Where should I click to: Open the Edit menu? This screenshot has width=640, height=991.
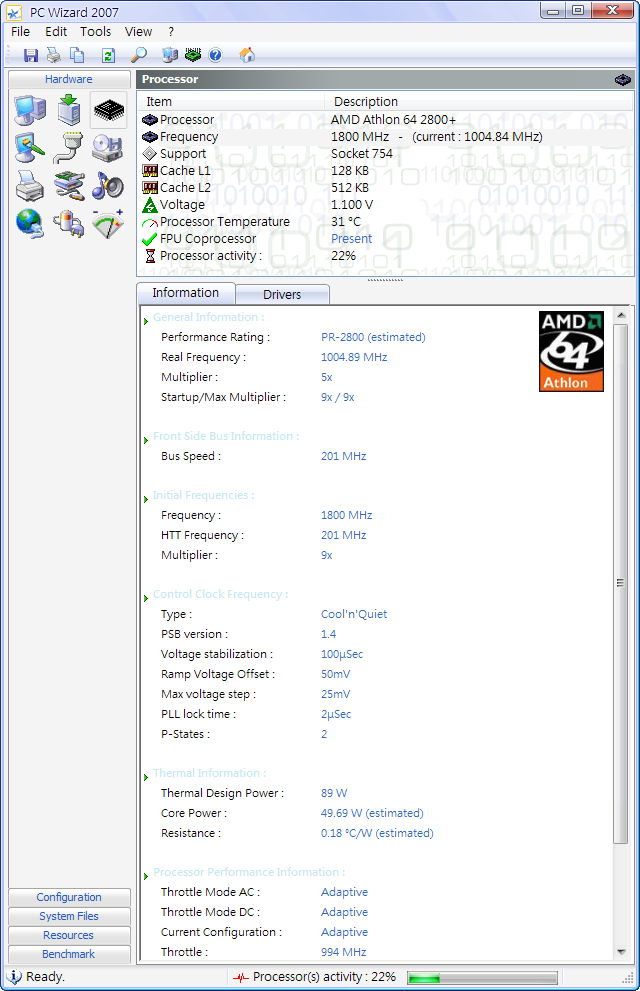tap(56, 32)
